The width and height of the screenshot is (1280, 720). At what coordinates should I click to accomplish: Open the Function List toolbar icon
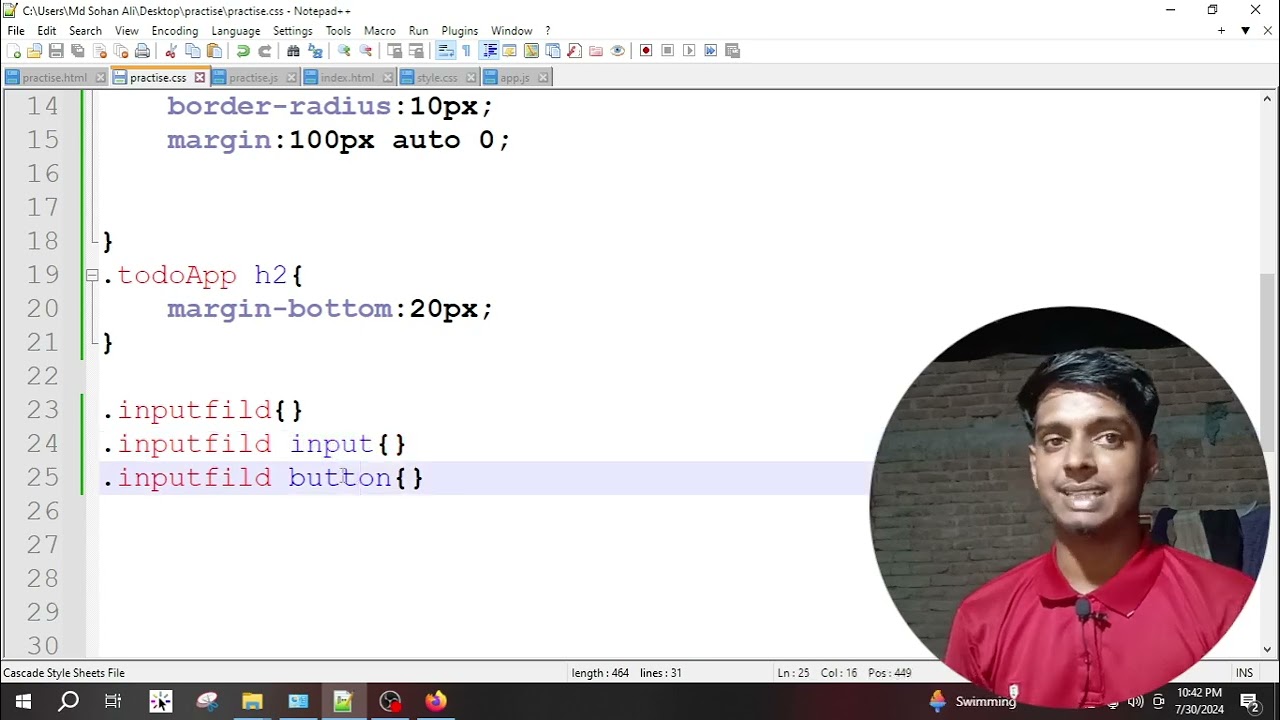[x=574, y=51]
